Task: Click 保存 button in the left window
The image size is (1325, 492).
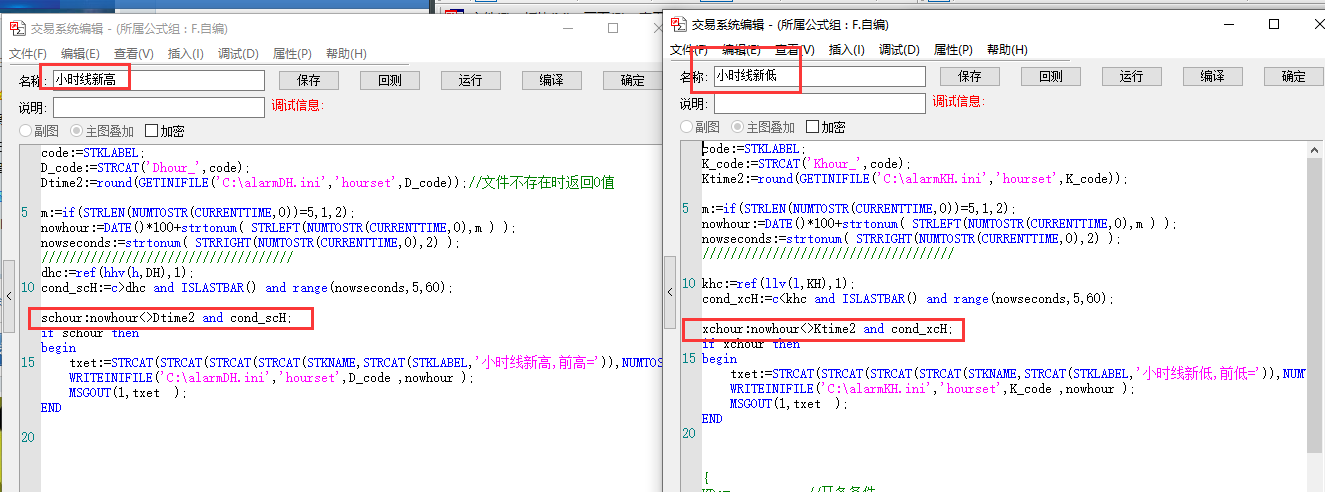Action: [x=309, y=80]
